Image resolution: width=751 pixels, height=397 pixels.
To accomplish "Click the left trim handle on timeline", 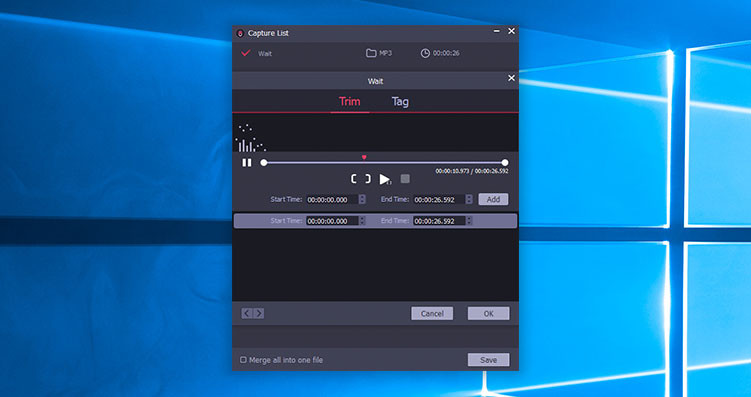I will click(x=263, y=163).
